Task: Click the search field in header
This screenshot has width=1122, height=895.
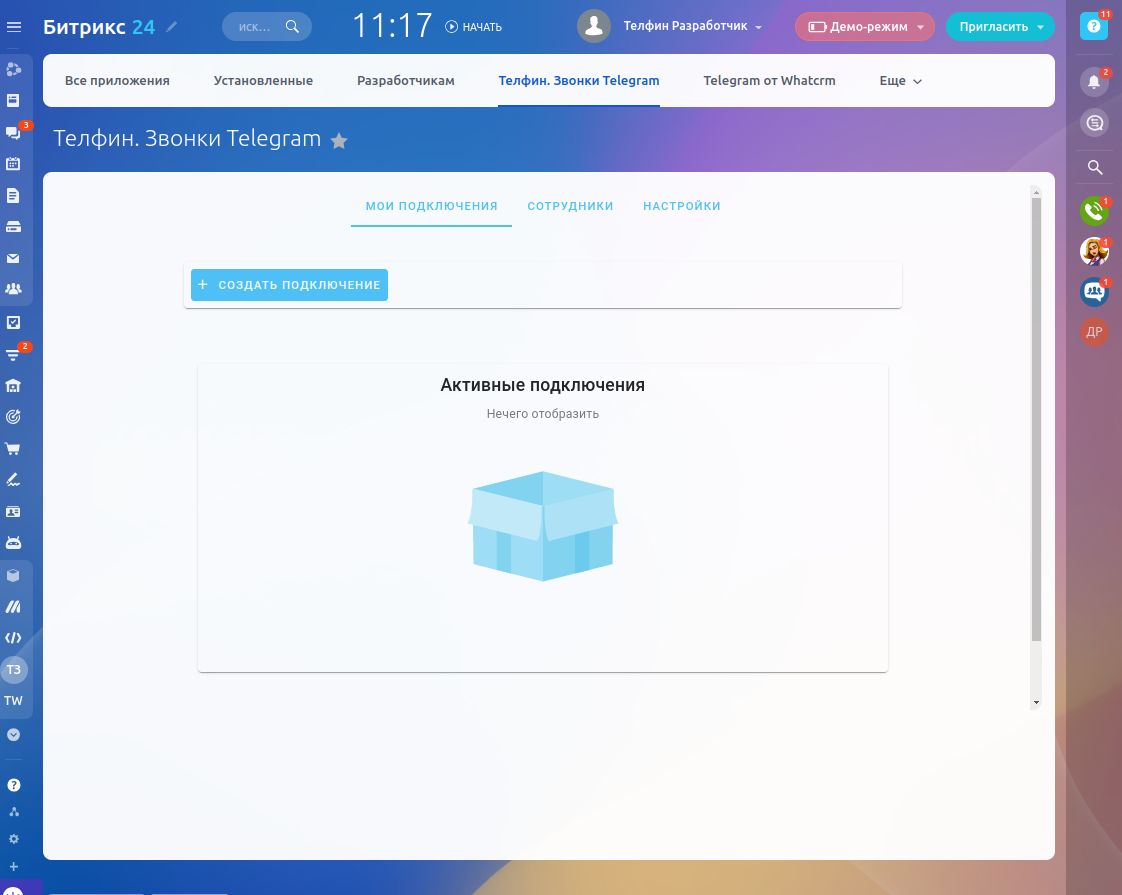Action: 267,27
